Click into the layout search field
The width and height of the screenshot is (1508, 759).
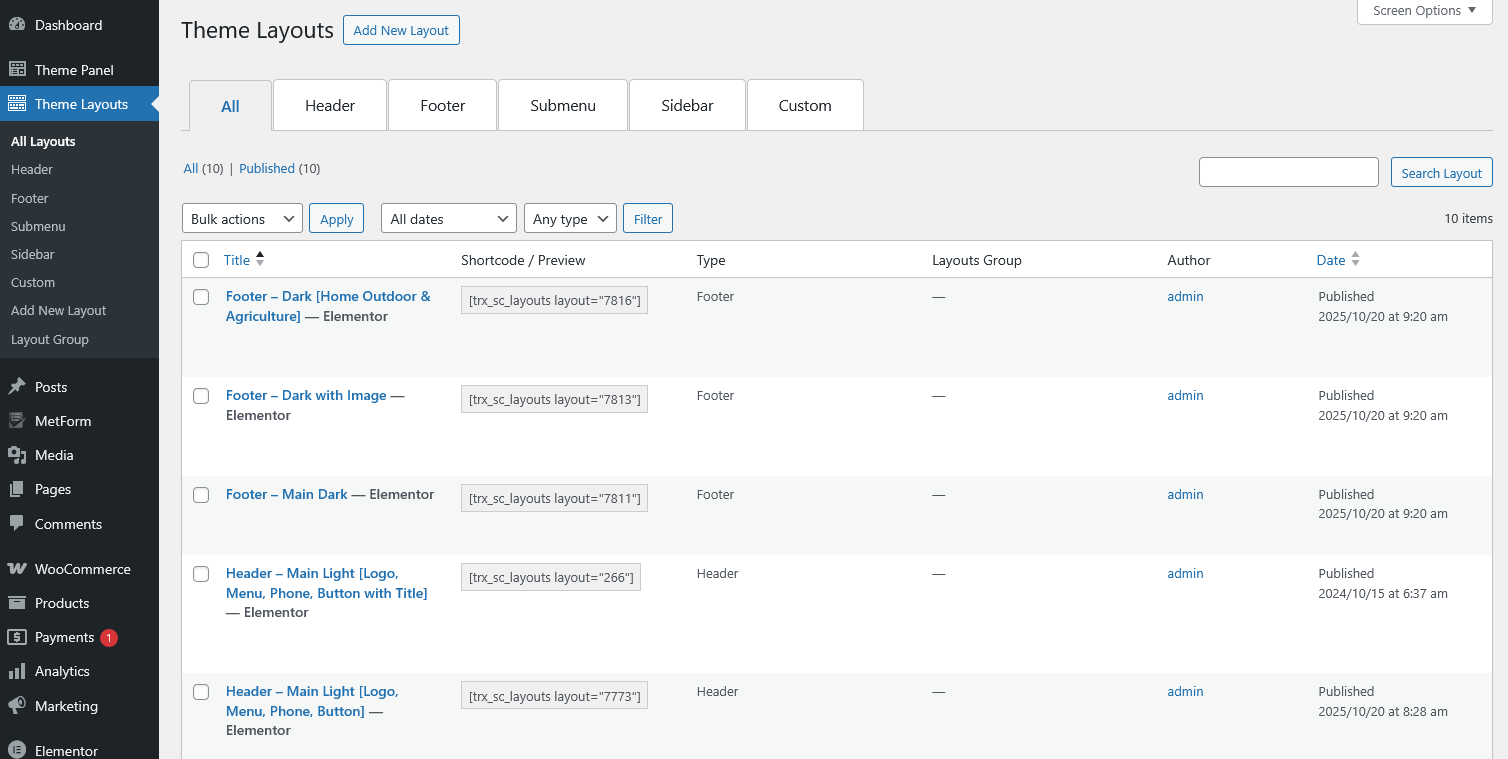click(x=1288, y=172)
